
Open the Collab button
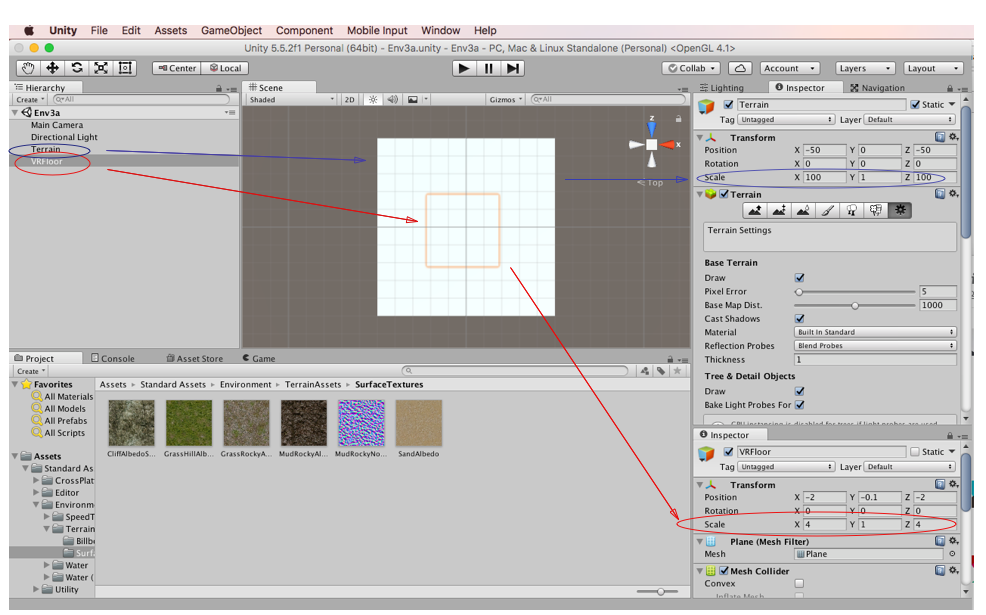click(691, 68)
